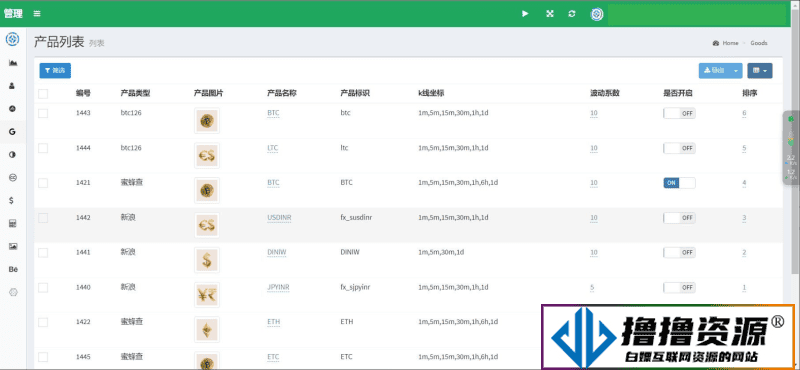
Task: Click the play icon in top bar
Action: click(525, 14)
